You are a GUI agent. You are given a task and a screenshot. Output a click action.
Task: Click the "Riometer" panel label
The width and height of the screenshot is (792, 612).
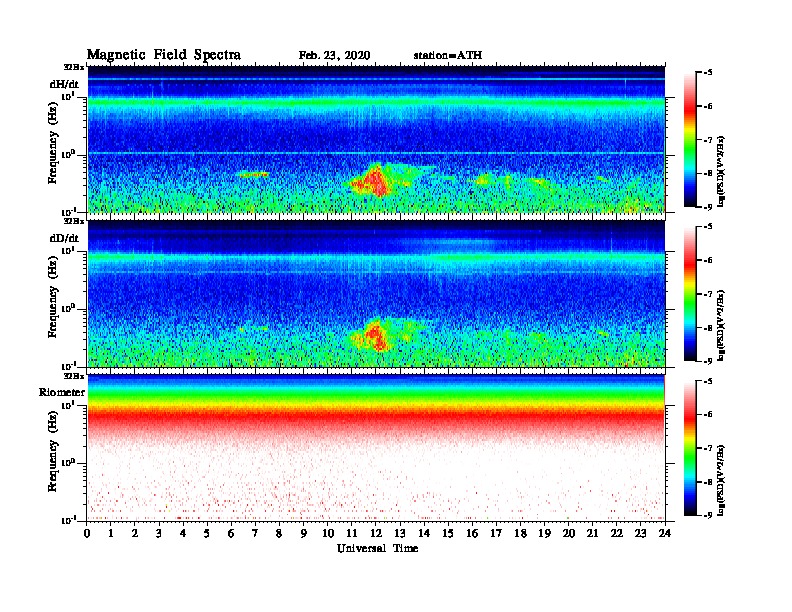pos(62,392)
